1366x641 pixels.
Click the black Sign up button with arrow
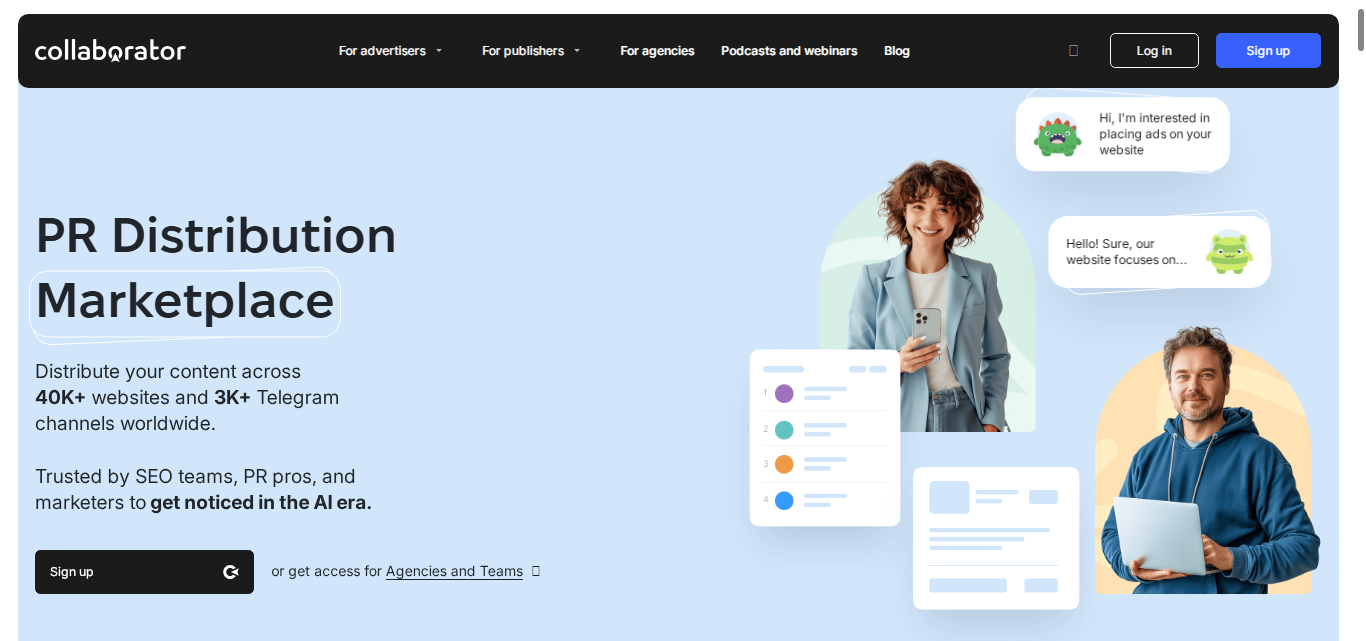point(144,572)
